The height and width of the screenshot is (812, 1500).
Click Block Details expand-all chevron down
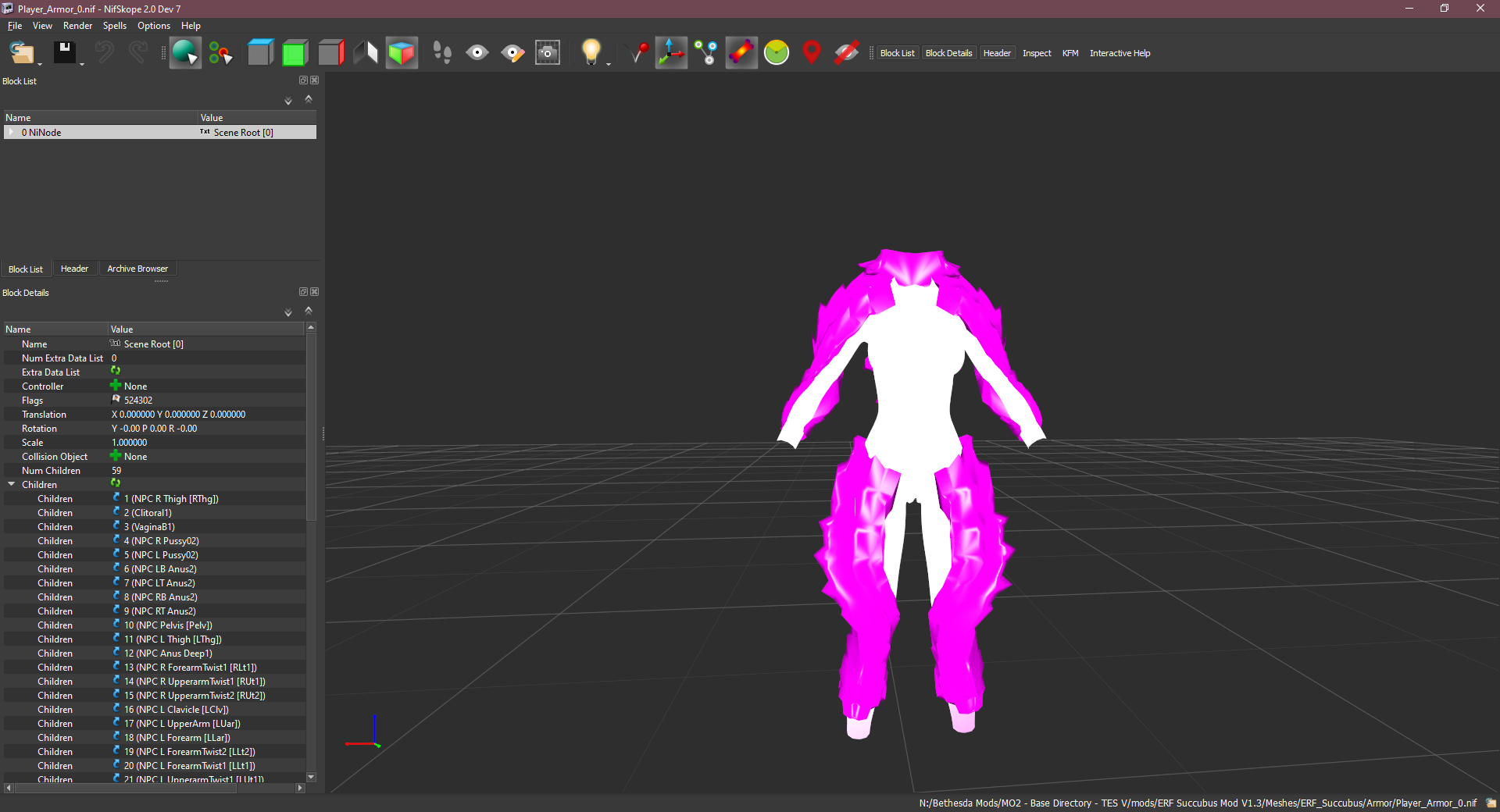(x=288, y=312)
